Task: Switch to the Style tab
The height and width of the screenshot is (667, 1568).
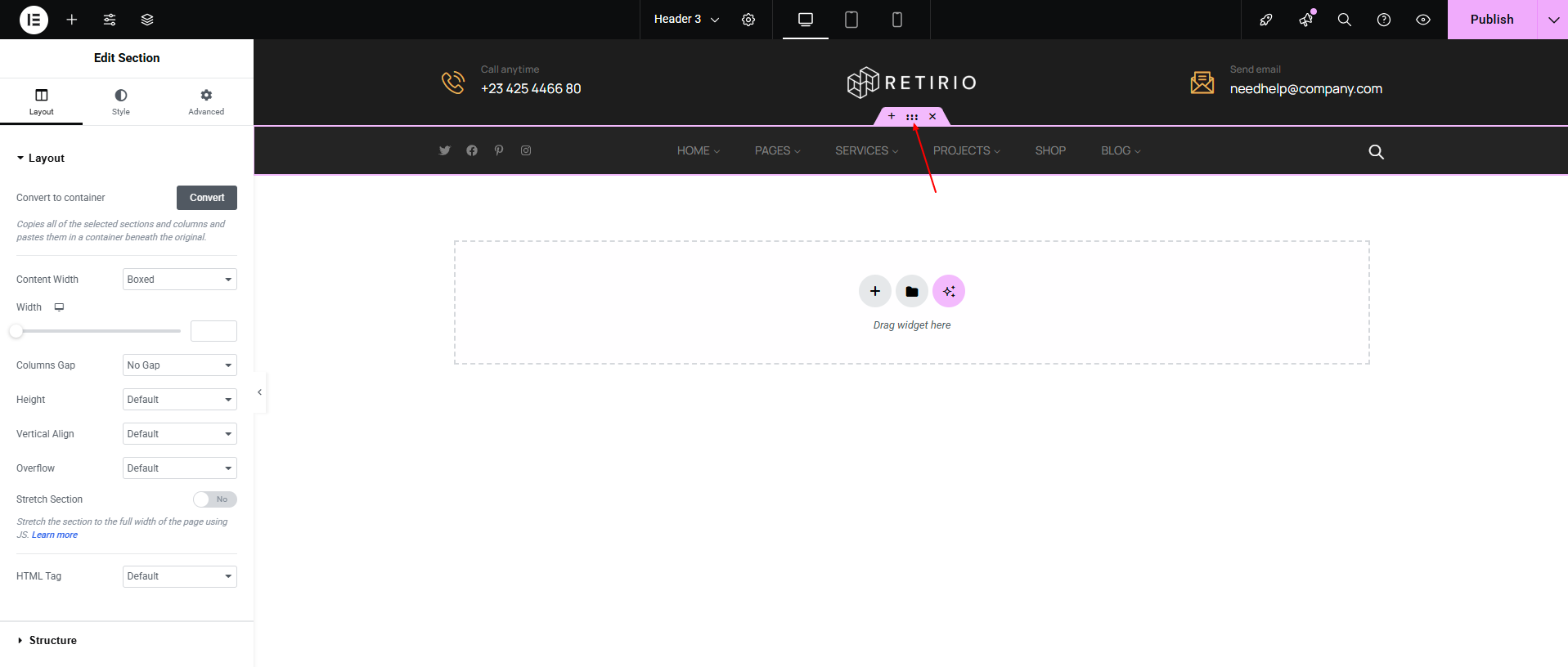Action: click(x=121, y=101)
